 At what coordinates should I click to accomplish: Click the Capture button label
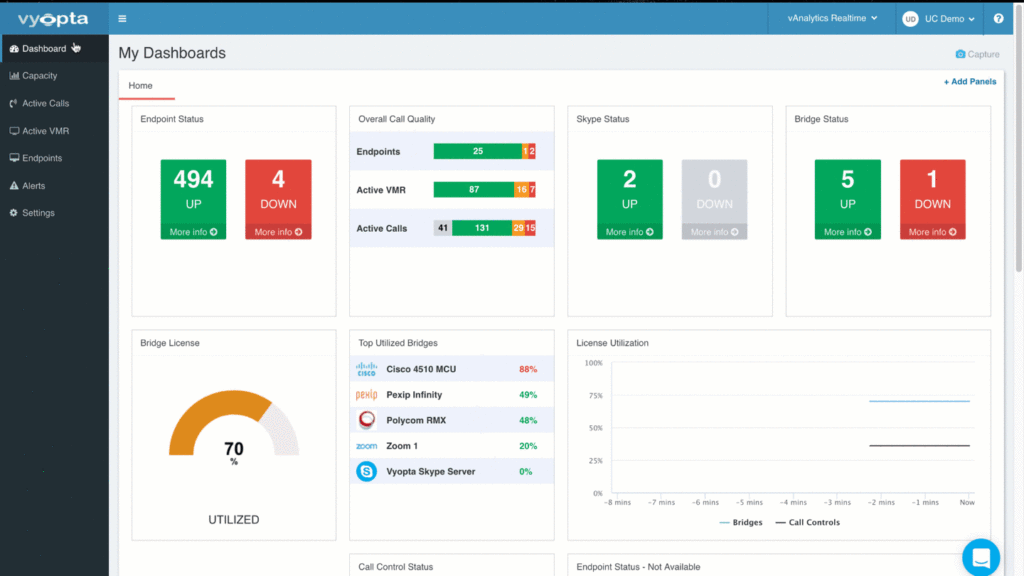click(984, 54)
